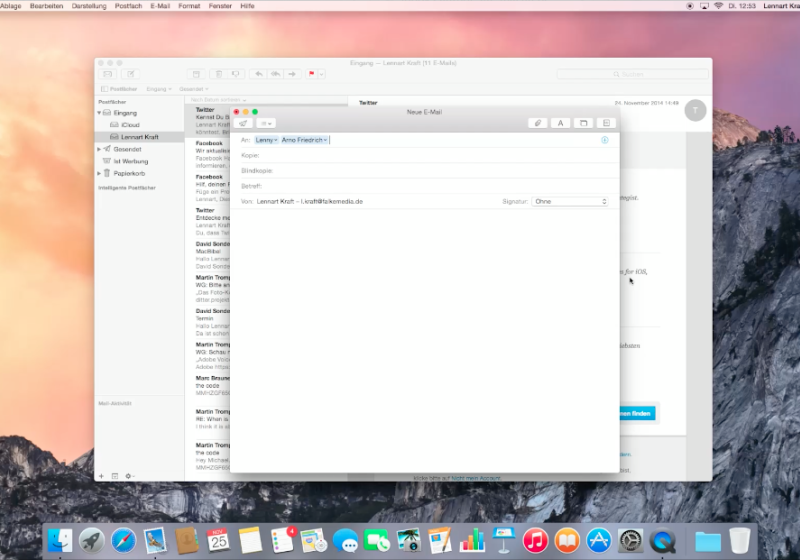Add a mailbox with the plus button
800x560 pixels.
click(102, 476)
